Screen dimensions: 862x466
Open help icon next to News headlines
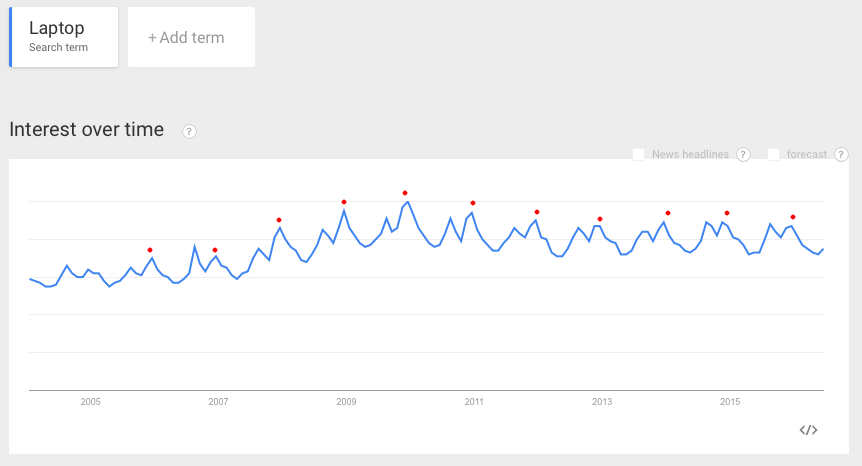[x=743, y=155]
